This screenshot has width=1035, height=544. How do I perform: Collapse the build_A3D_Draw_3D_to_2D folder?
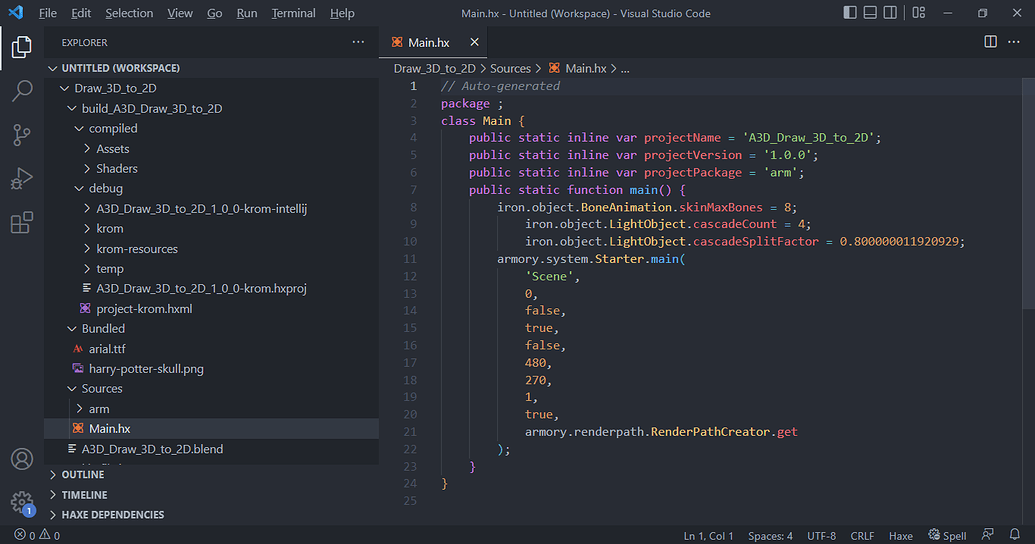point(211,108)
